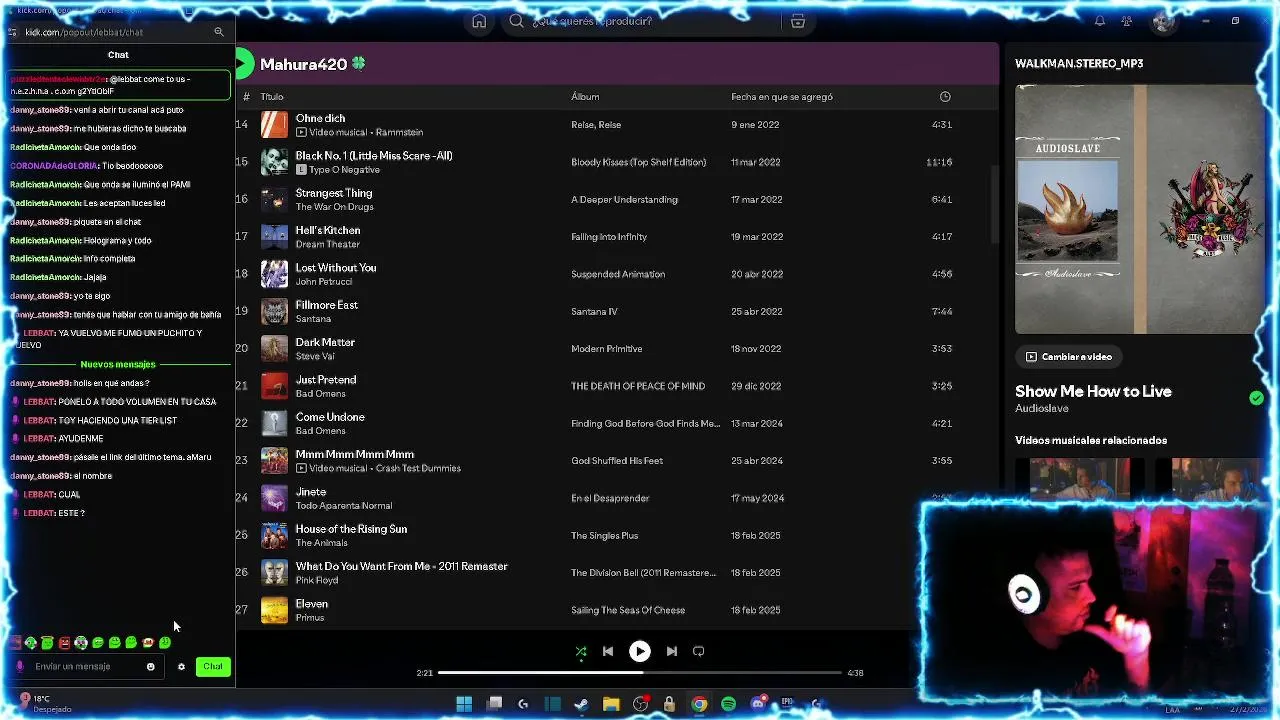
Task: Click the Strangest Thing cover thumbnail
Action: click(274, 199)
